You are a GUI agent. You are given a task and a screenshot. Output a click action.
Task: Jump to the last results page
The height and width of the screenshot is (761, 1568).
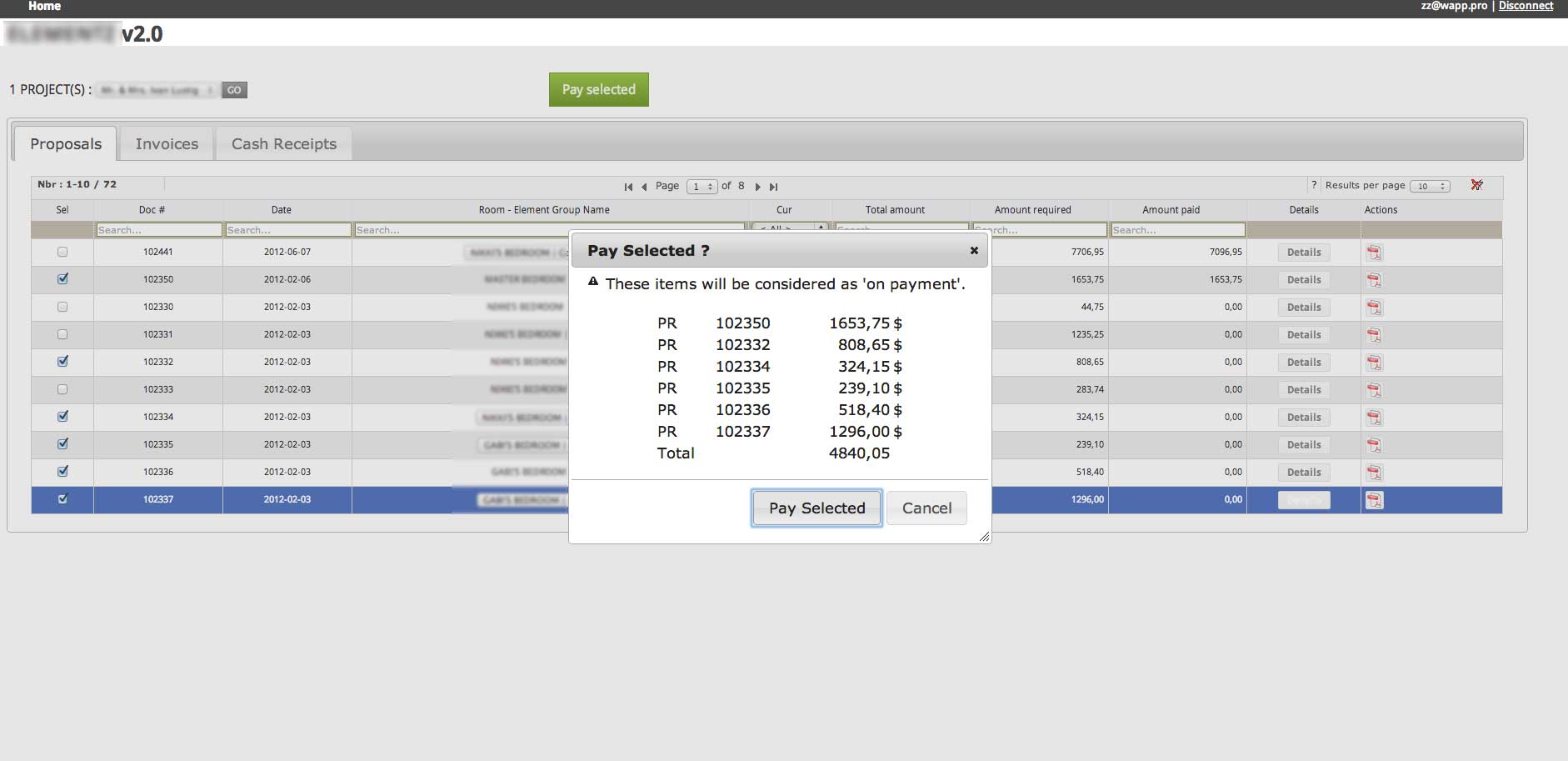pyautogui.click(x=773, y=187)
